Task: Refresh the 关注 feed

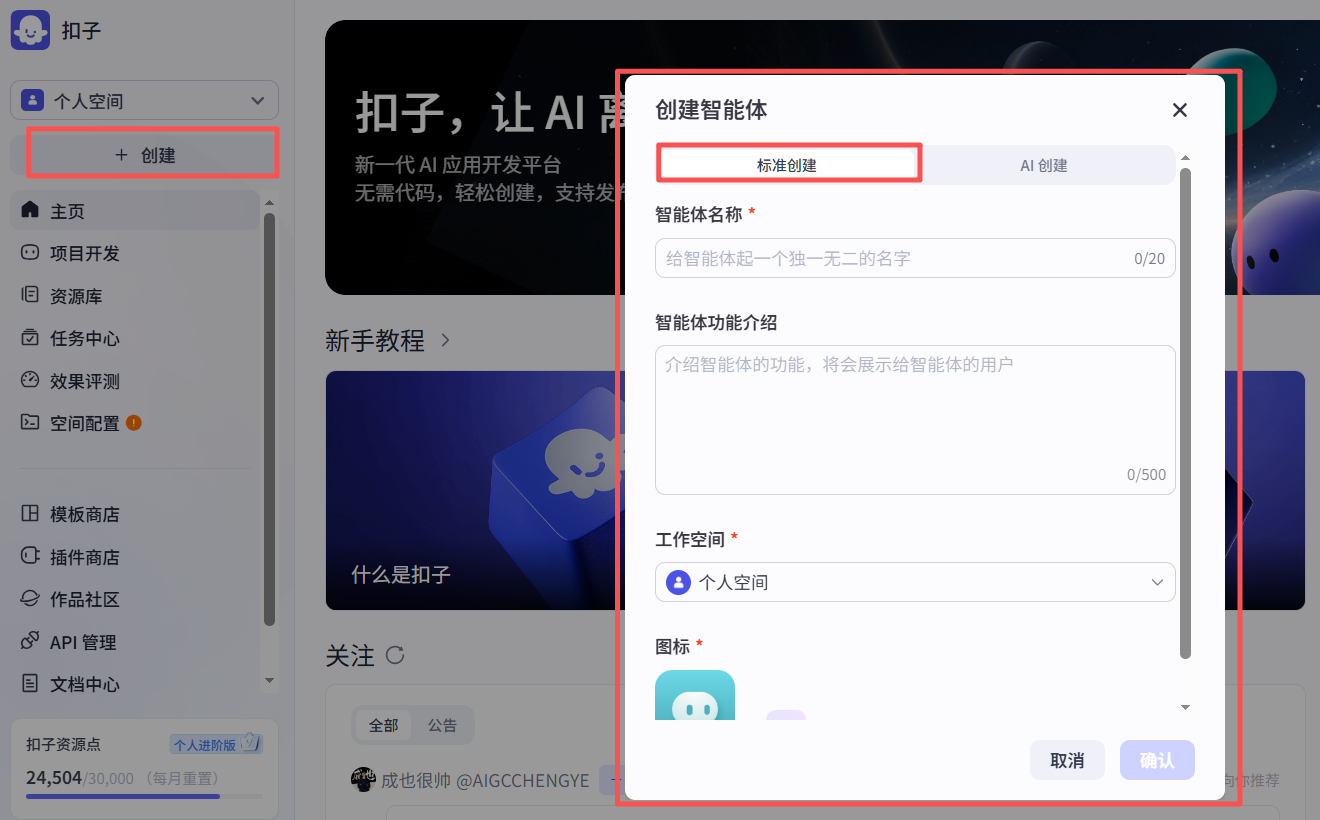Action: pyautogui.click(x=395, y=656)
